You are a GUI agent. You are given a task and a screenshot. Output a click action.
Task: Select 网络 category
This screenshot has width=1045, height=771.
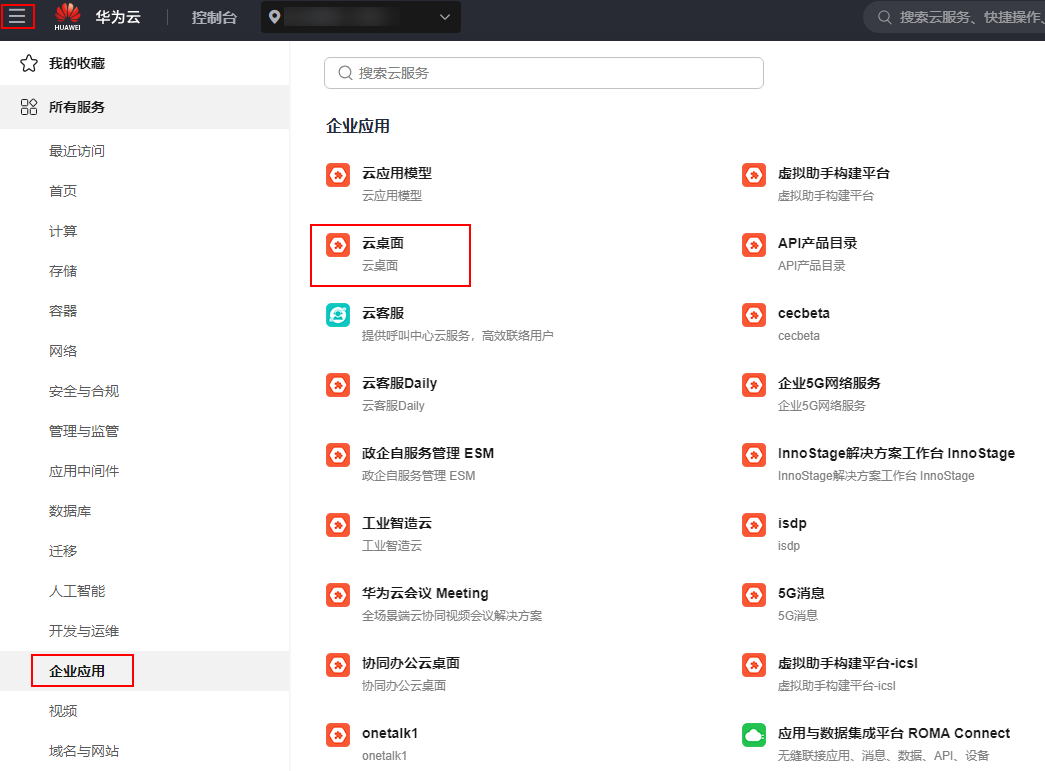[x=63, y=351]
